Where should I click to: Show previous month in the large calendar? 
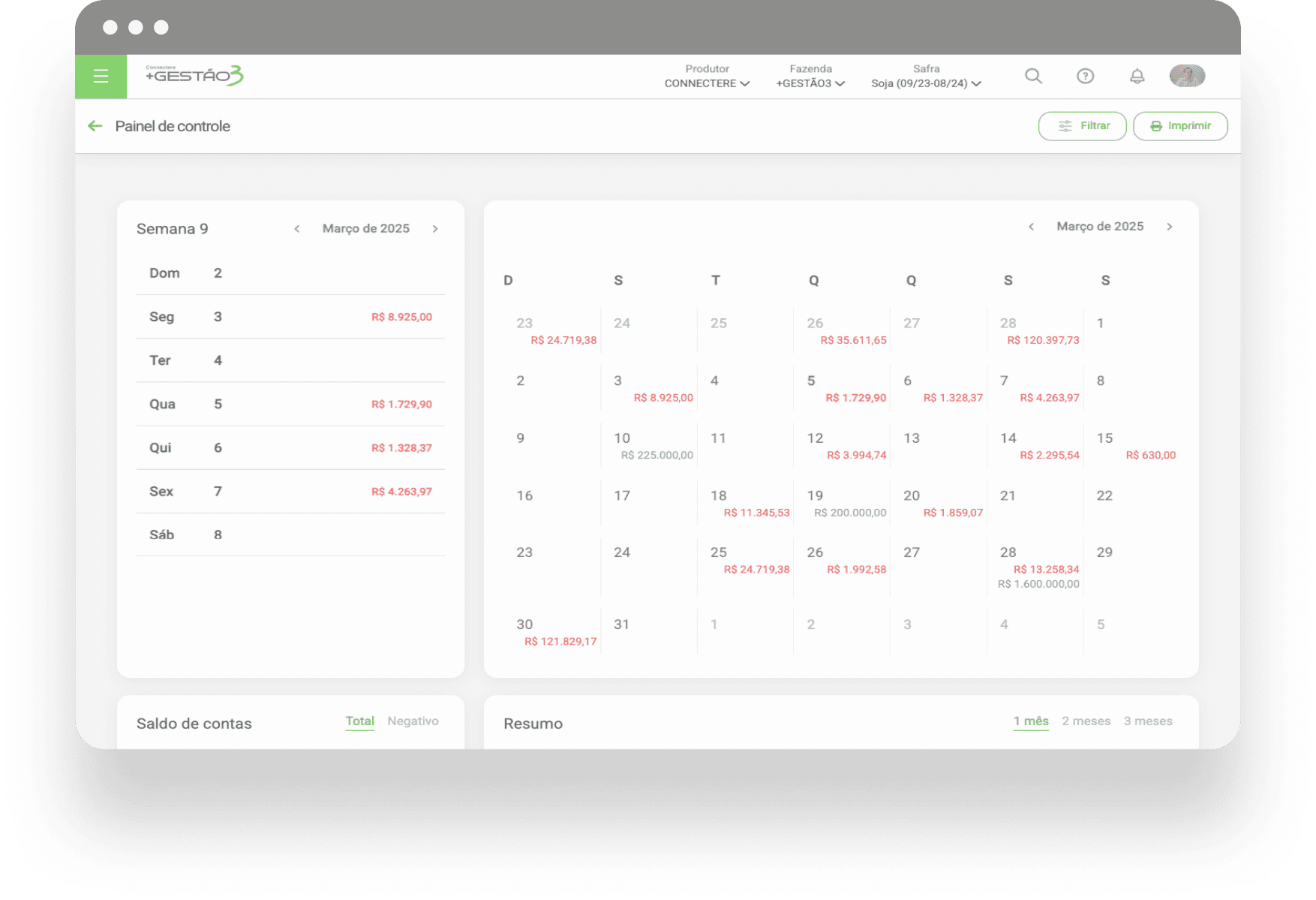pyautogui.click(x=1031, y=227)
